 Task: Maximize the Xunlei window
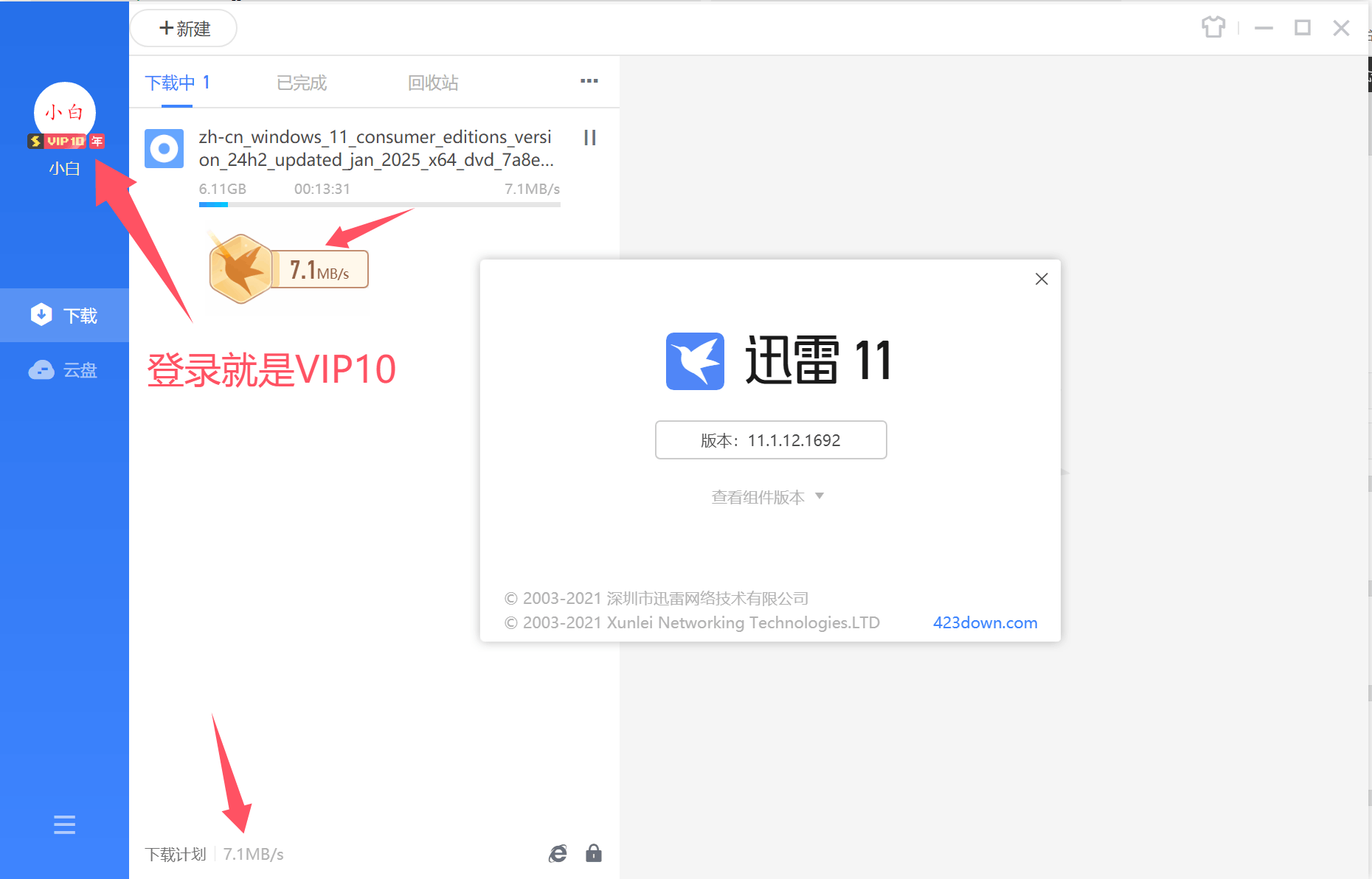pos(1303,28)
